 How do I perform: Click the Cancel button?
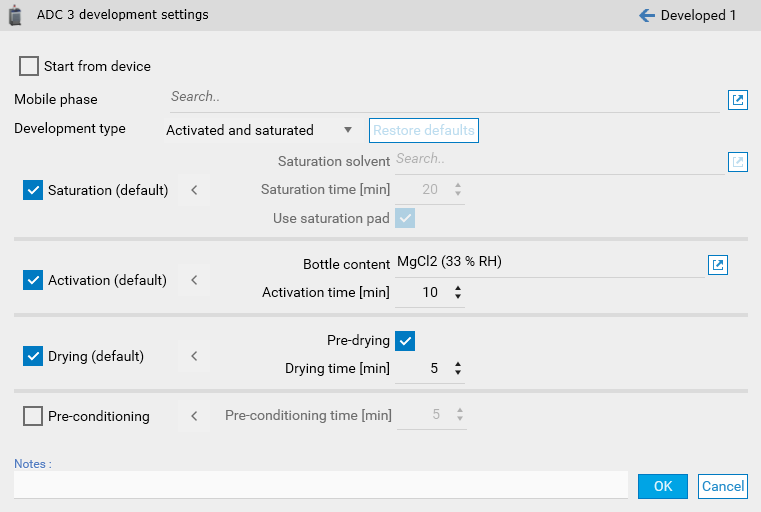722,486
